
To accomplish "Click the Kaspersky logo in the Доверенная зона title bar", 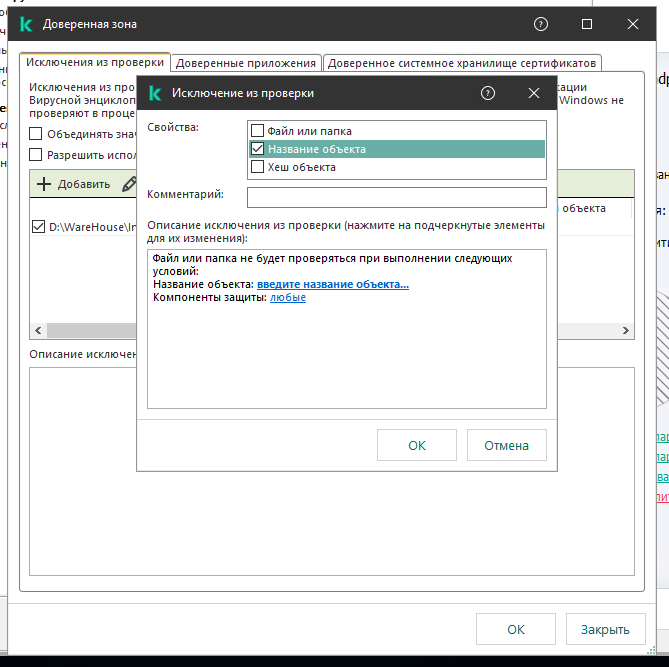I will [26, 24].
